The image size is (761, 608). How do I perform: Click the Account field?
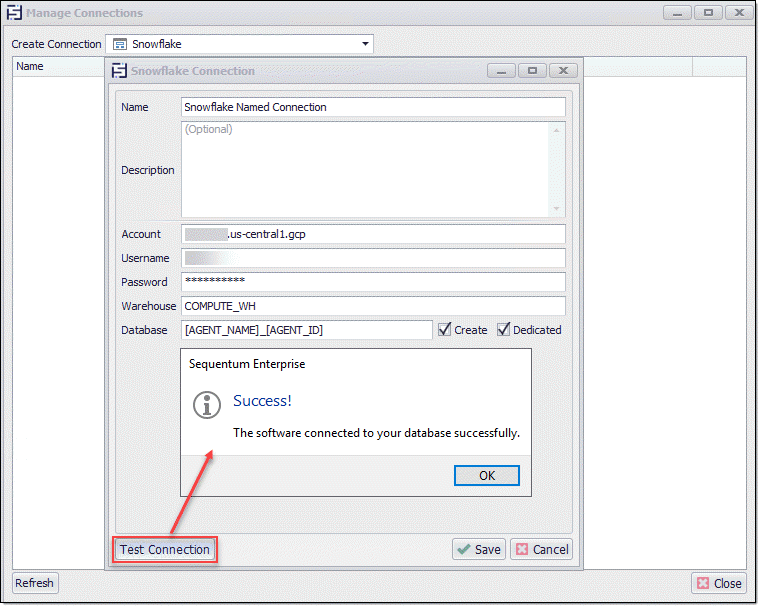tap(373, 234)
